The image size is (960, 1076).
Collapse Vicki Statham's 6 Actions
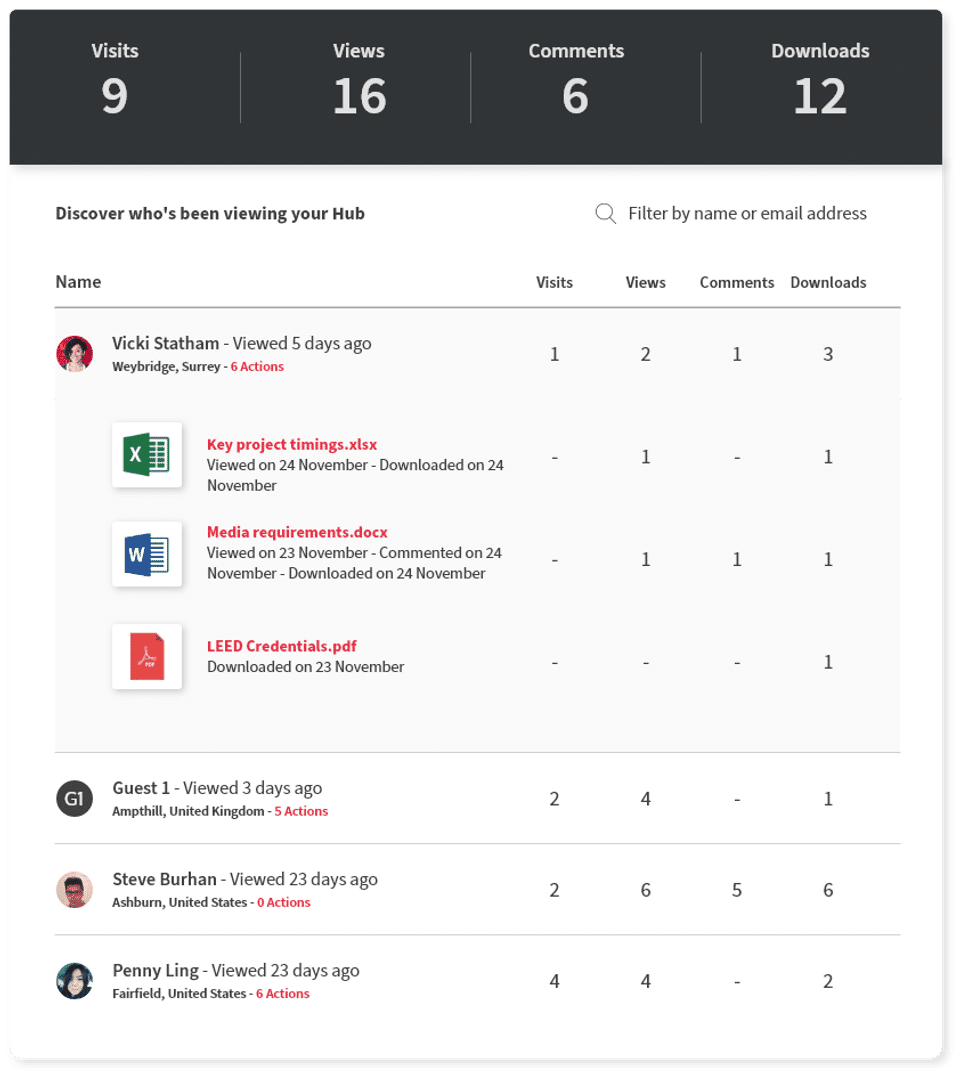pos(257,367)
